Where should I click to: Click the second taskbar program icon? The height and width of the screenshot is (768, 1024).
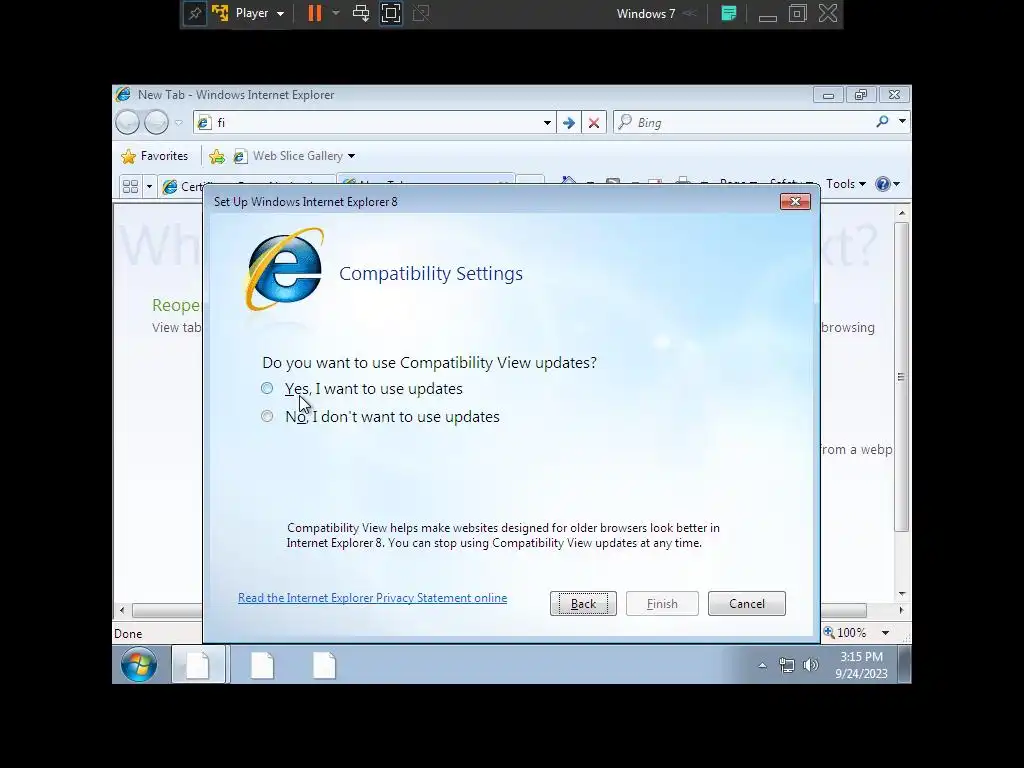(263, 665)
